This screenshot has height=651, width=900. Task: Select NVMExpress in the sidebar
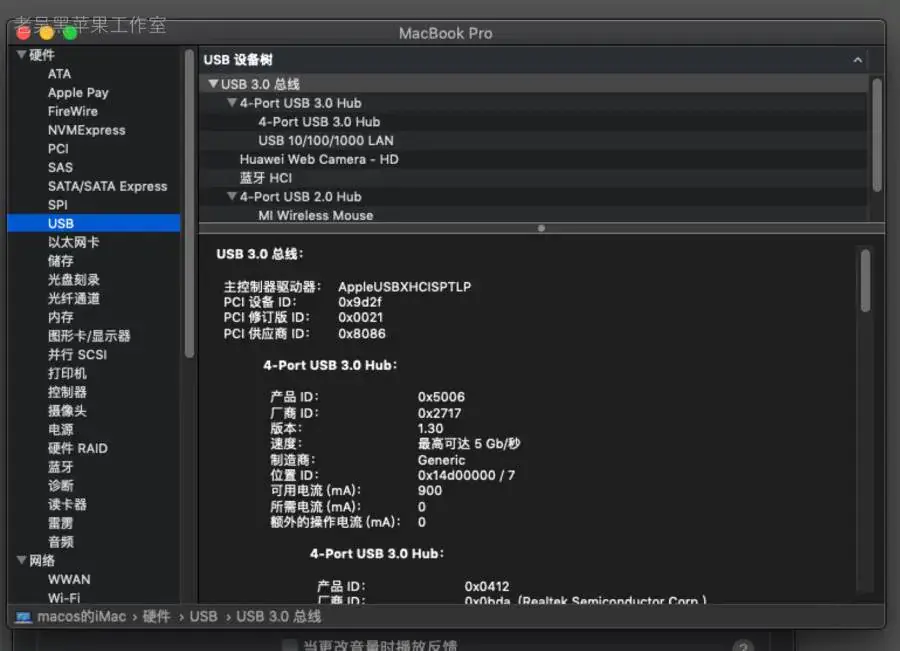[x=87, y=130]
